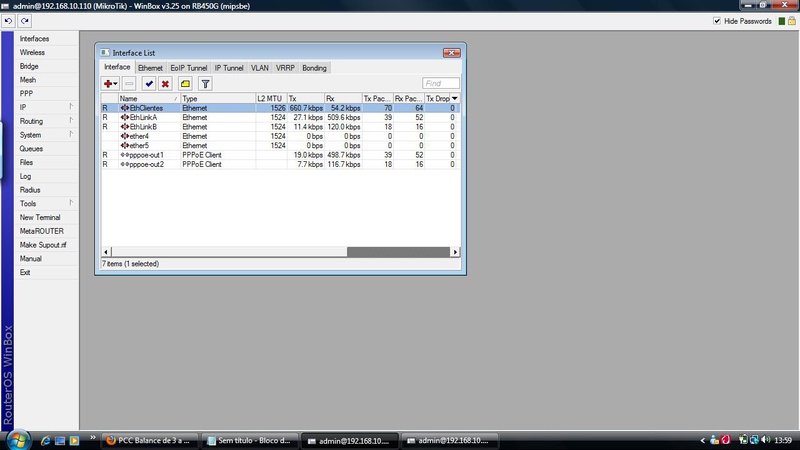Viewport: 800px width, 450px height.
Task: Show hidden tray icons chevron
Action: tap(703, 440)
